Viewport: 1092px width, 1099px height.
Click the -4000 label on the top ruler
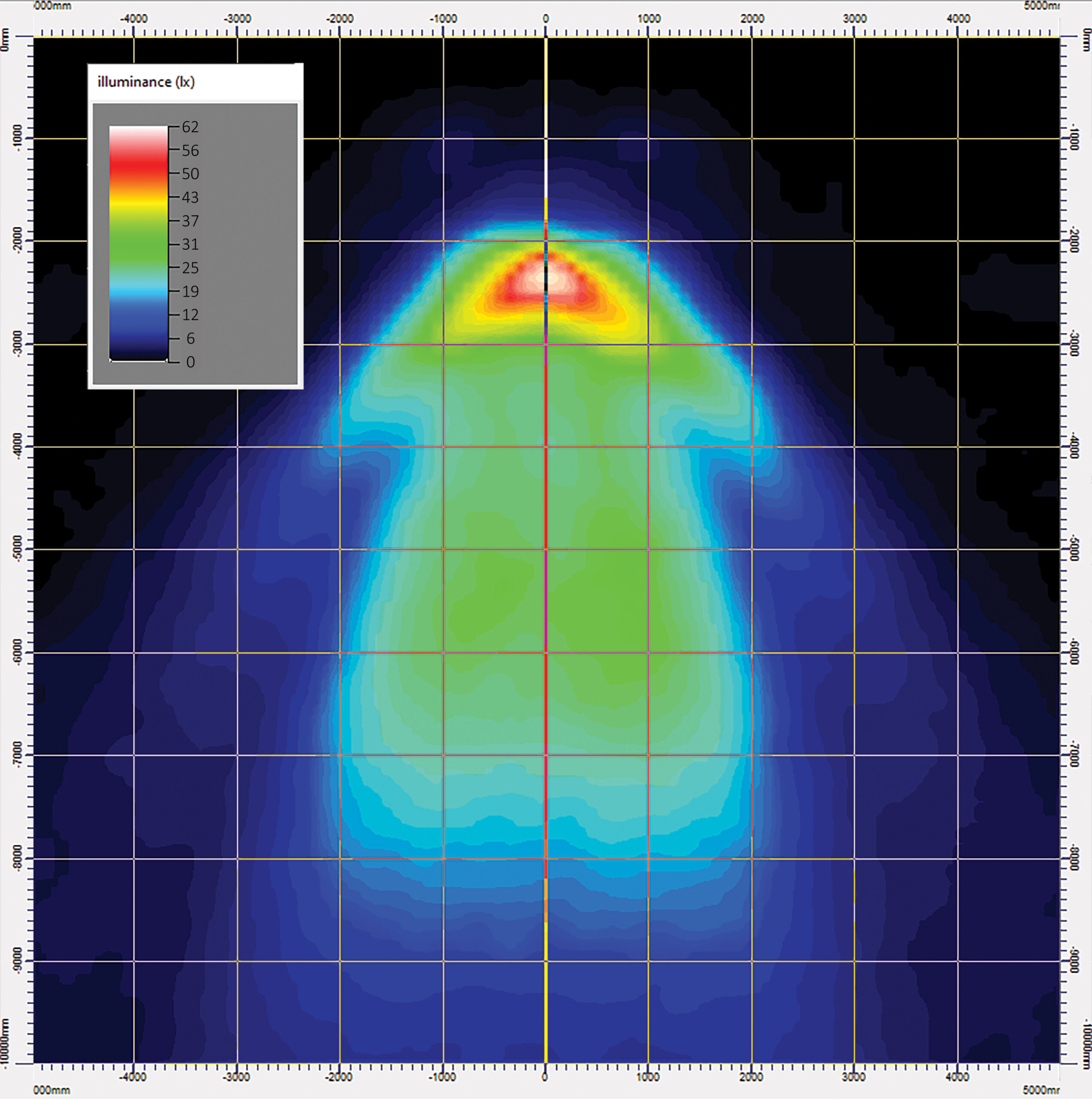pos(133,19)
